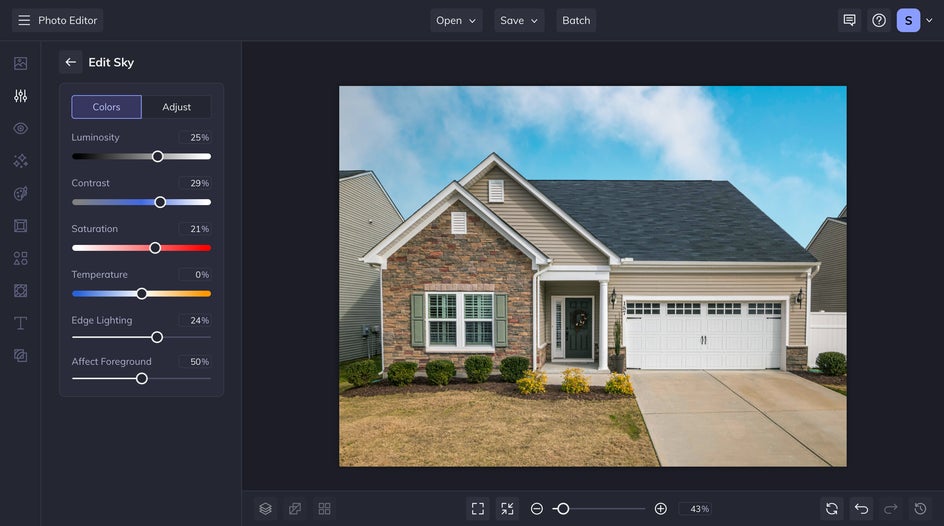Click the Affect Foreground slider handle
Screen dimensions: 944x526
click(141, 379)
